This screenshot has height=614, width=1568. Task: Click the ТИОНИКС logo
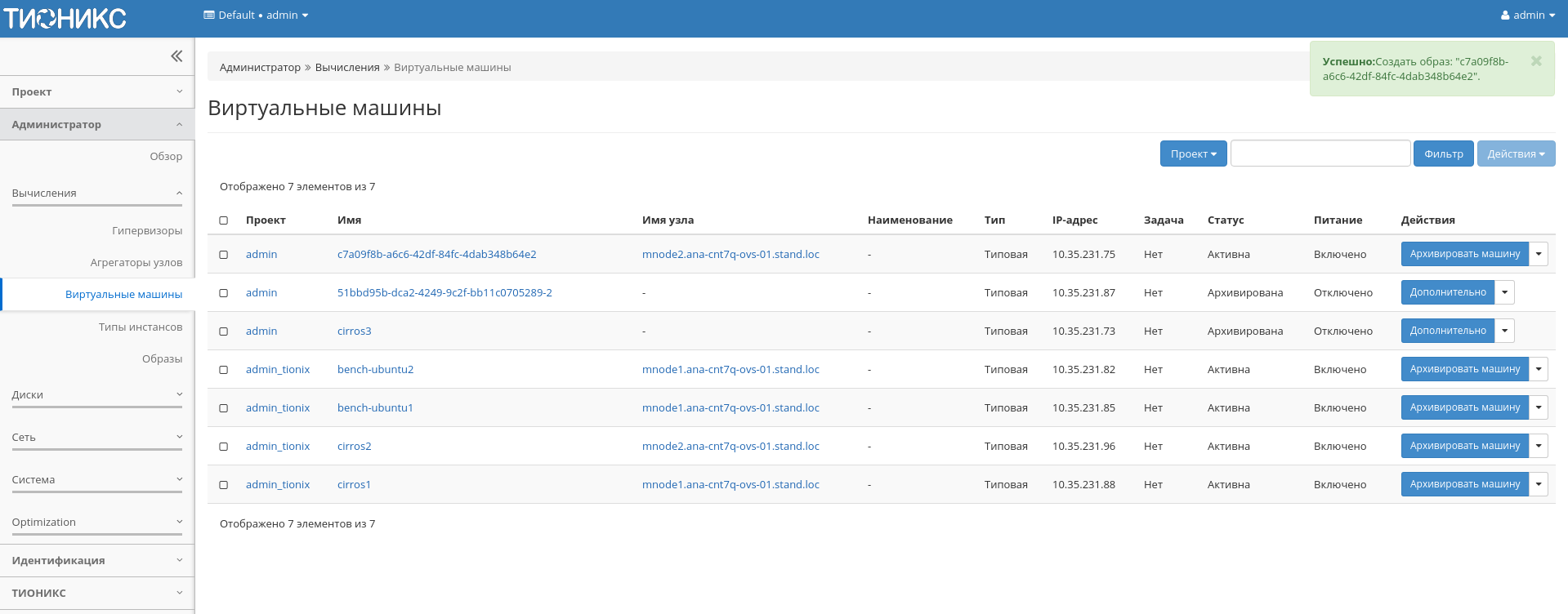pos(65,18)
